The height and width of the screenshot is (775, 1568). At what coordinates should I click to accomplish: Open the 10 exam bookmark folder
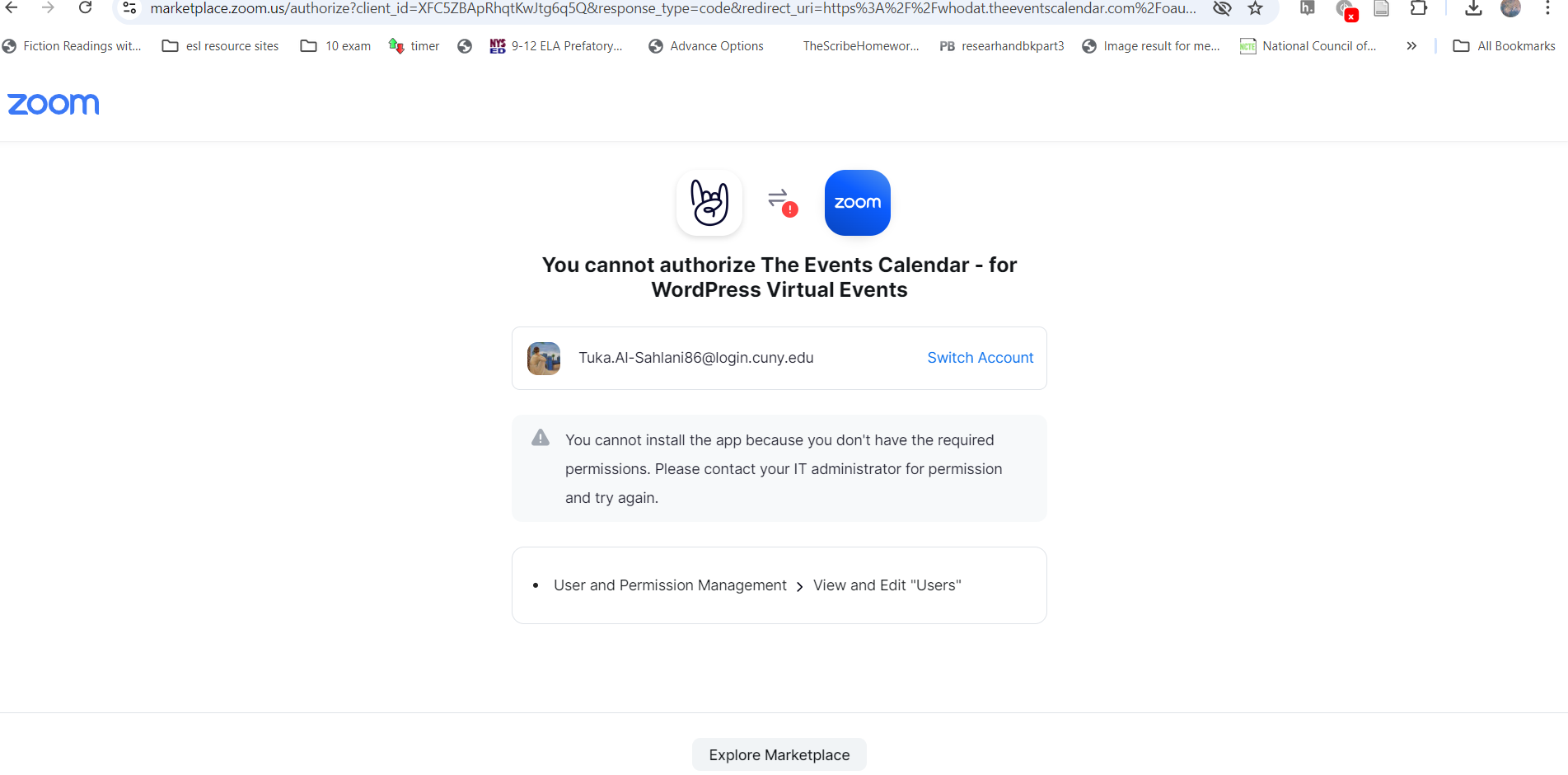[336, 46]
